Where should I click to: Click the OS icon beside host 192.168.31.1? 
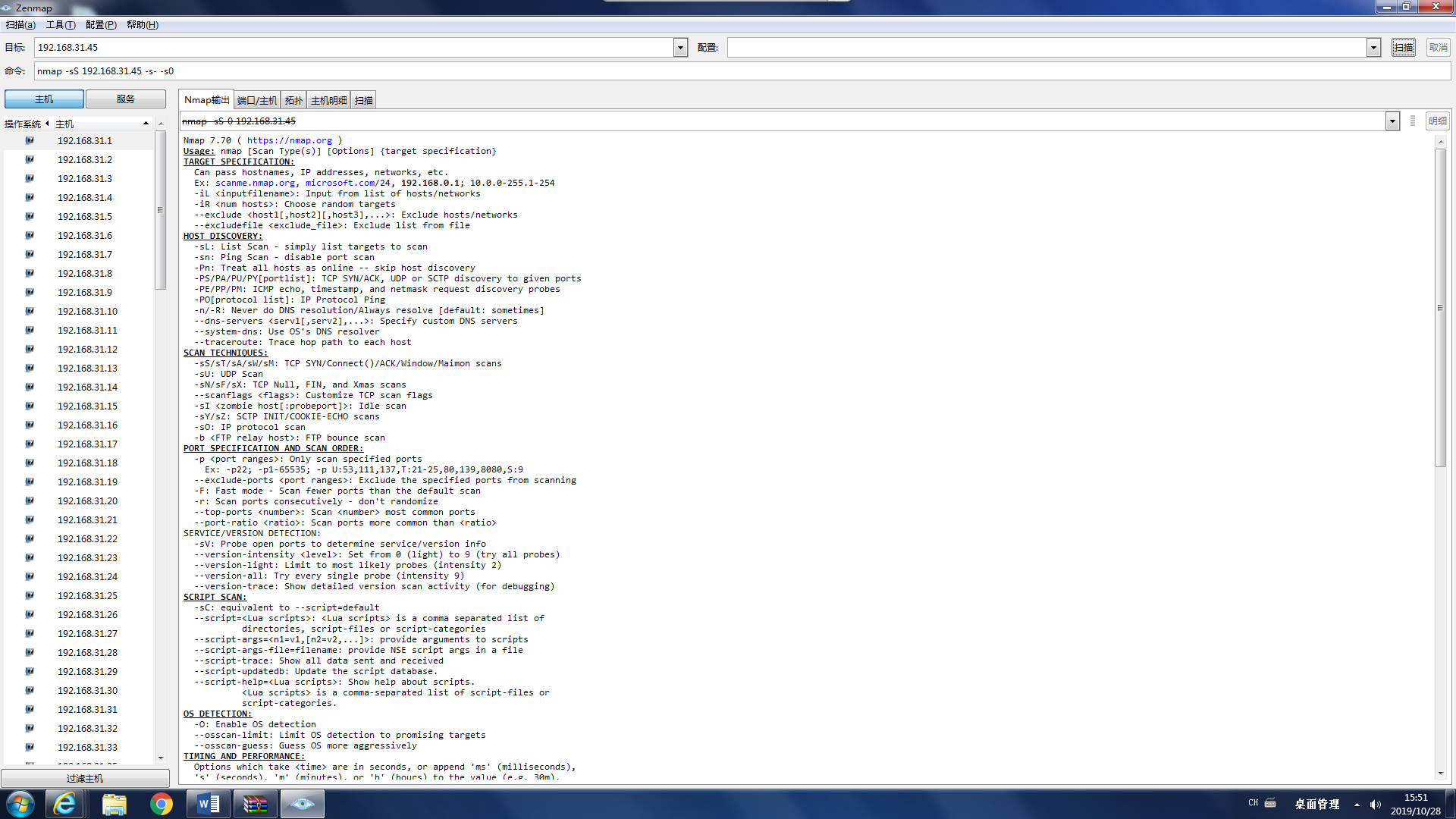pos(30,140)
